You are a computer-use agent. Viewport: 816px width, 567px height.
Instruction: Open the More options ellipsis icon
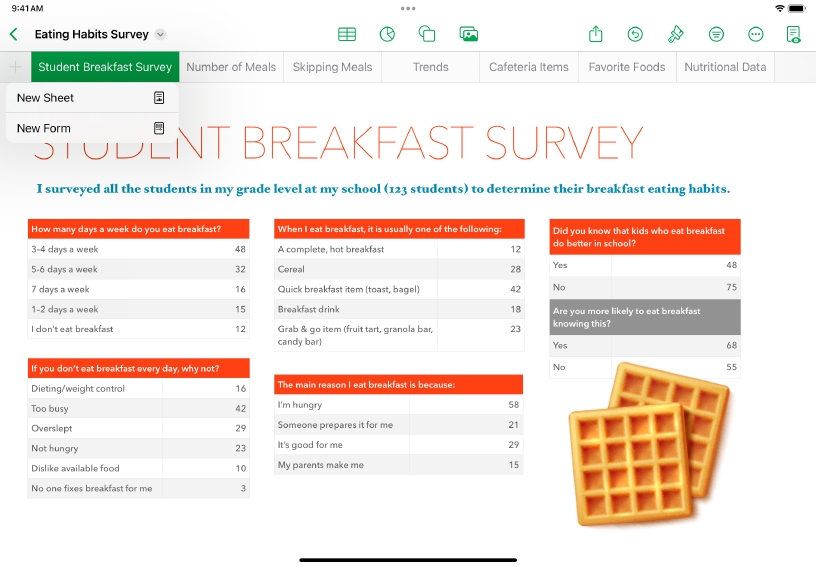(756, 34)
